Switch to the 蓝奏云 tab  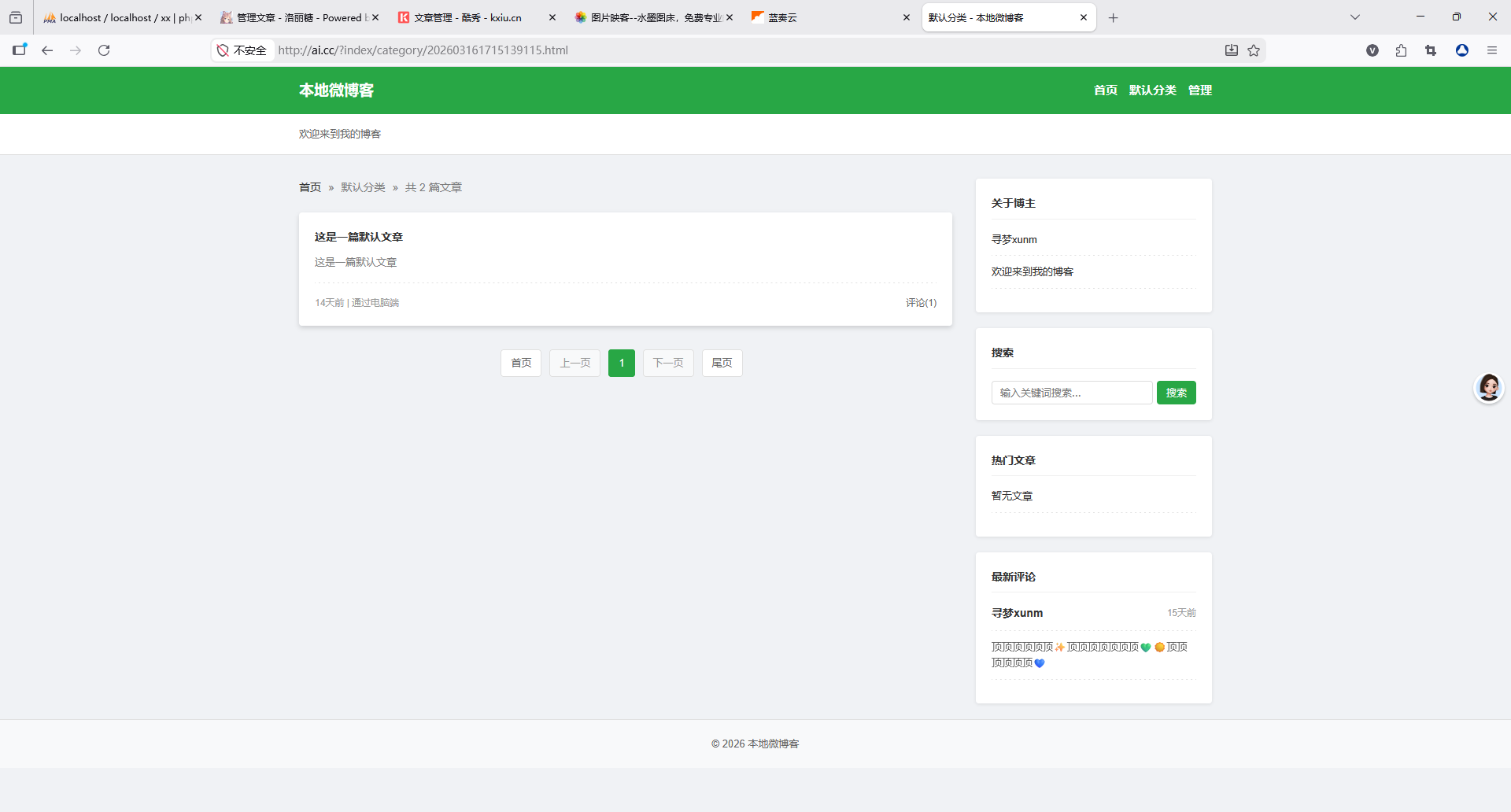826,17
